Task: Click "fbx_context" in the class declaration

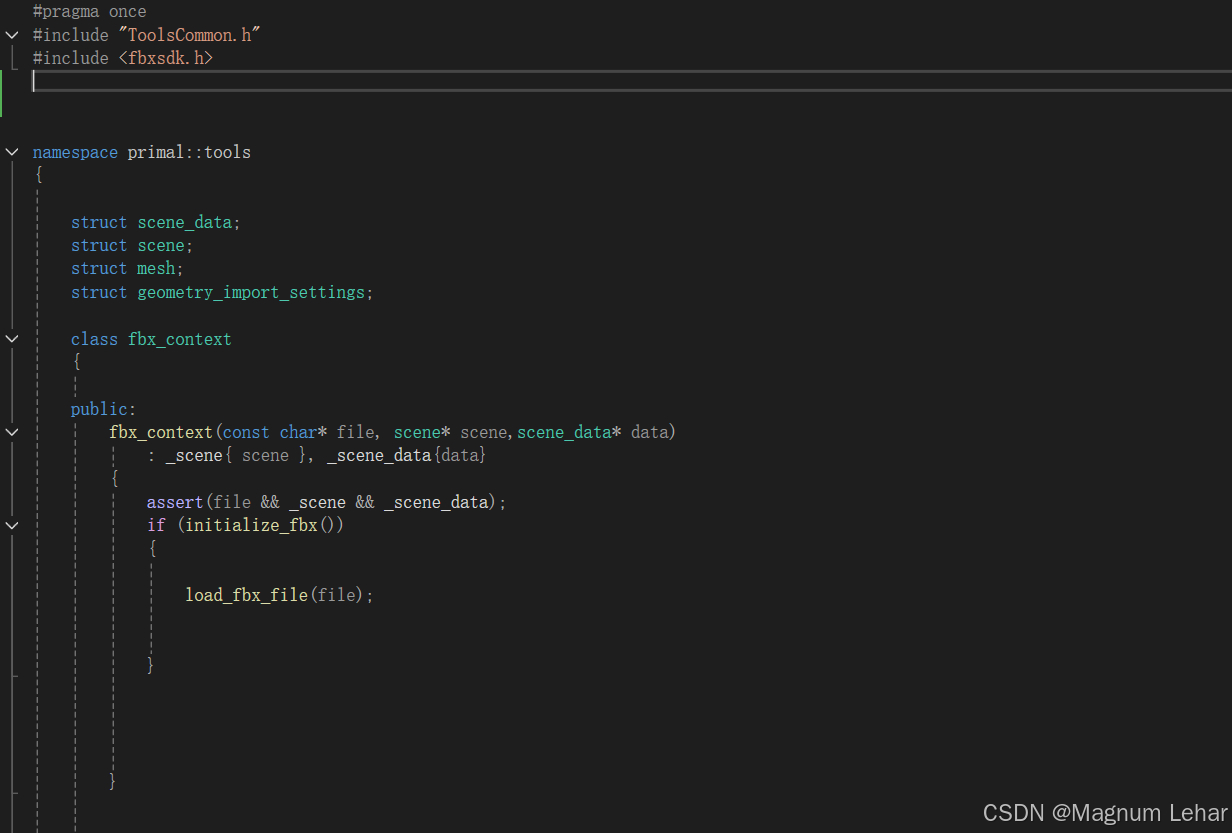Action: point(179,339)
